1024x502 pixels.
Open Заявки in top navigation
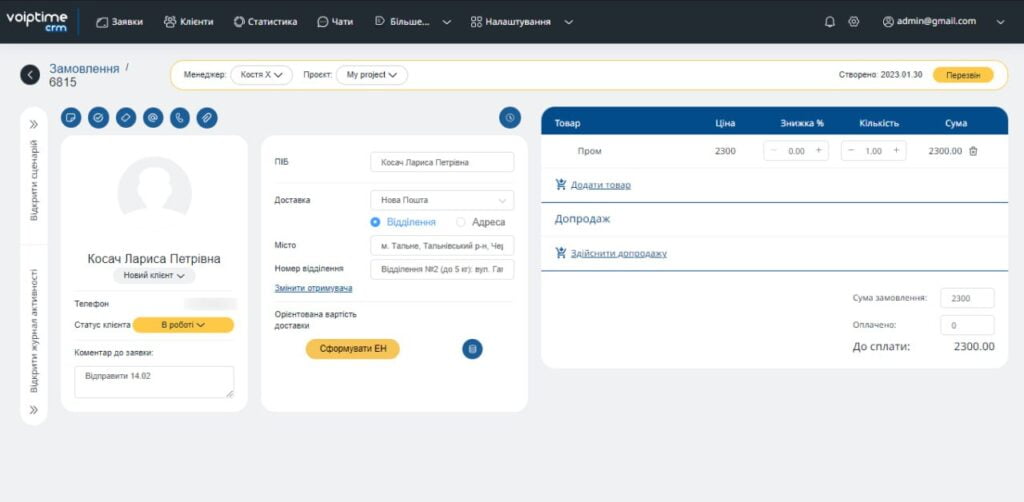(120, 22)
